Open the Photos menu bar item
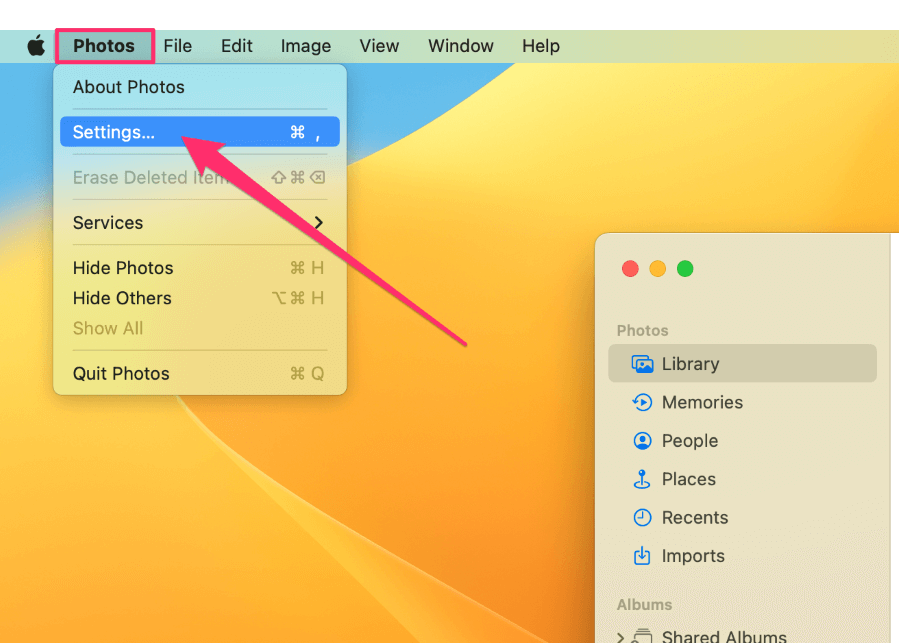This screenshot has width=899, height=643. coord(104,46)
